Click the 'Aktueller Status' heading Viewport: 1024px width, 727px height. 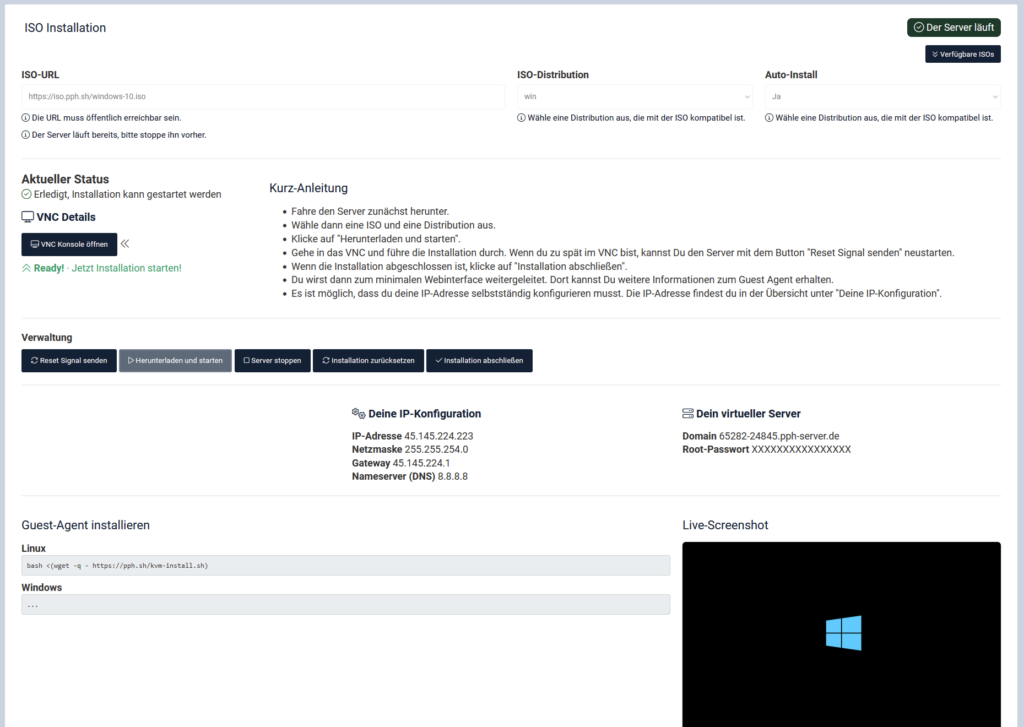pos(65,179)
